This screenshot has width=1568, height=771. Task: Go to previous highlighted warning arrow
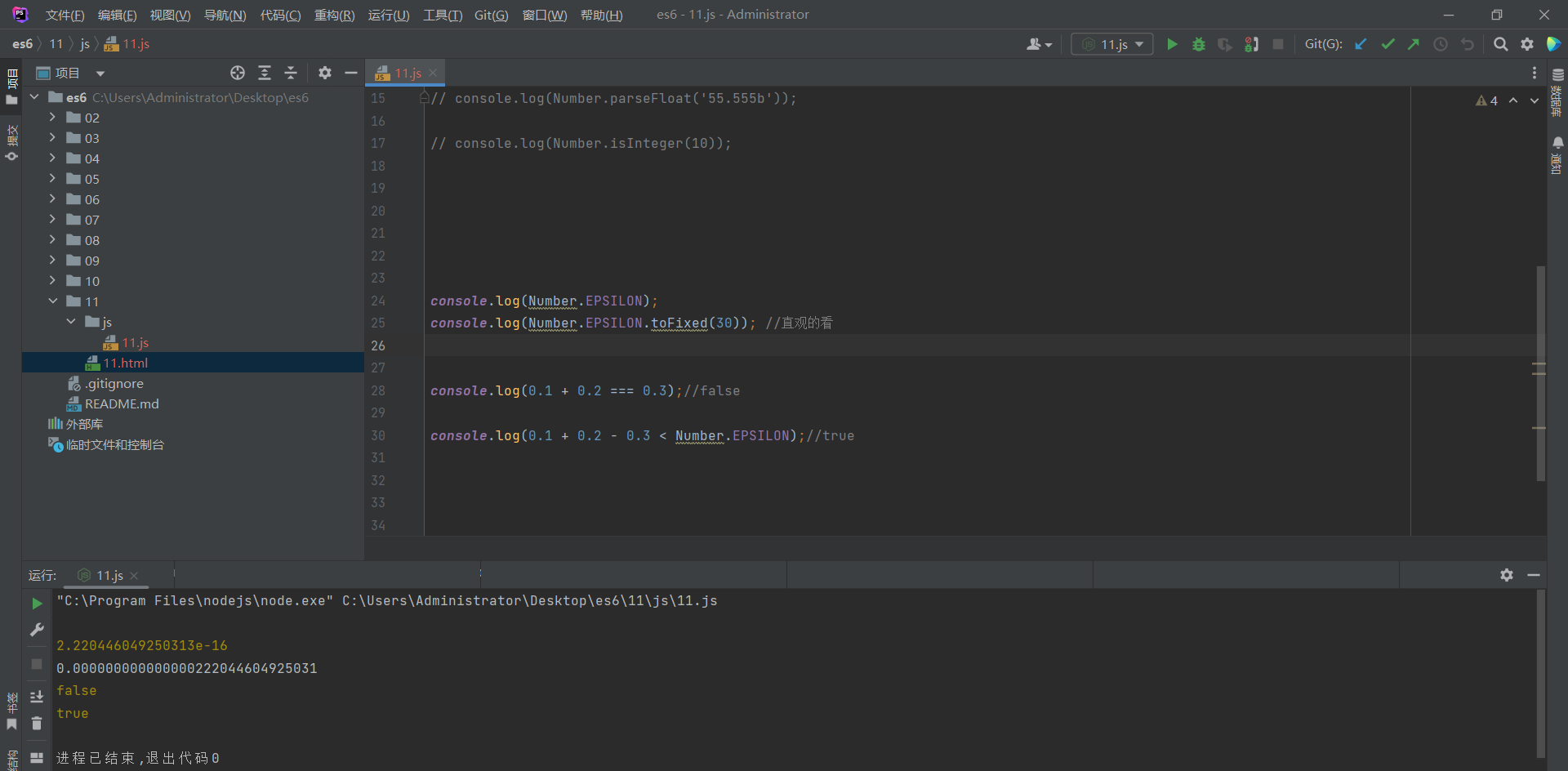(1513, 100)
